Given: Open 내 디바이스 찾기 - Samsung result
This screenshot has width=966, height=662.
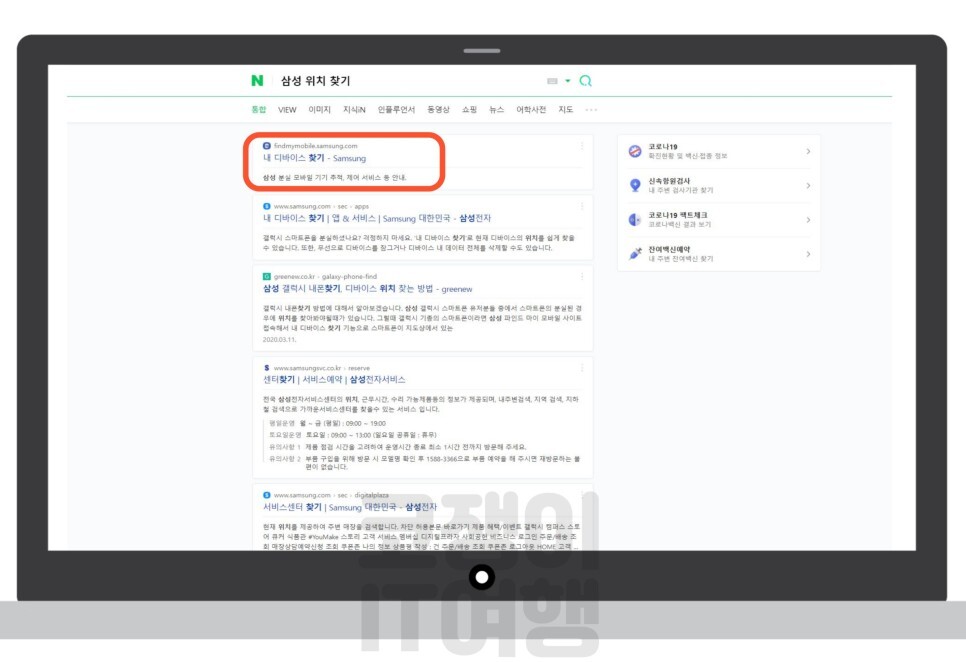Looking at the screenshot, I should click(314, 158).
